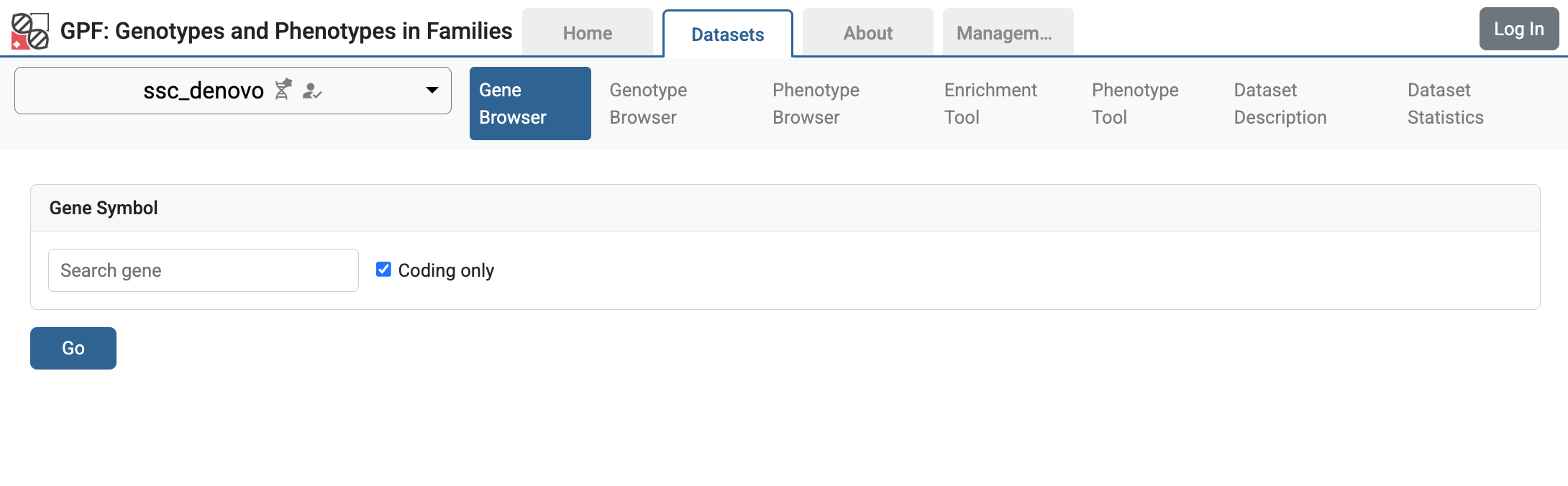Select the Datasets tab
This screenshot has height=486, width=1568.
coord(727,35)
